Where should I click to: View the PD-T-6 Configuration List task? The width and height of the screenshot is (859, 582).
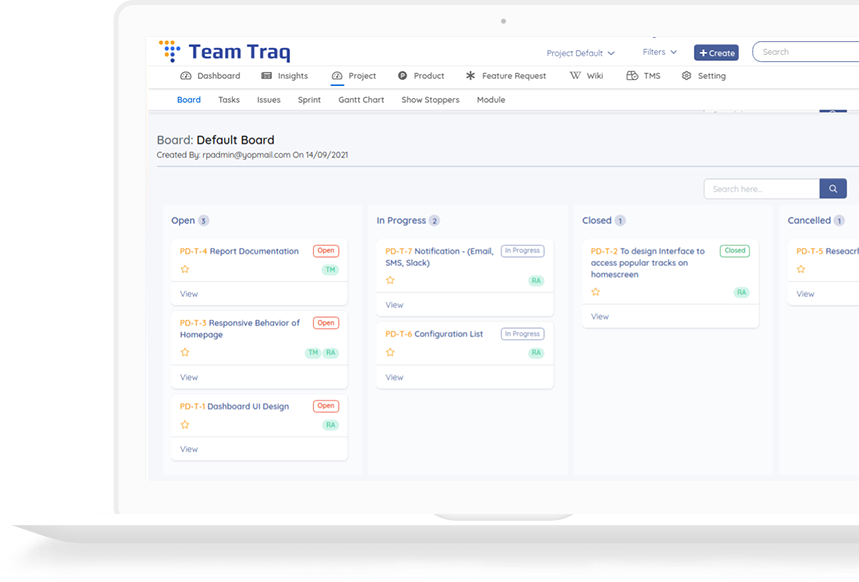[394, 377]
